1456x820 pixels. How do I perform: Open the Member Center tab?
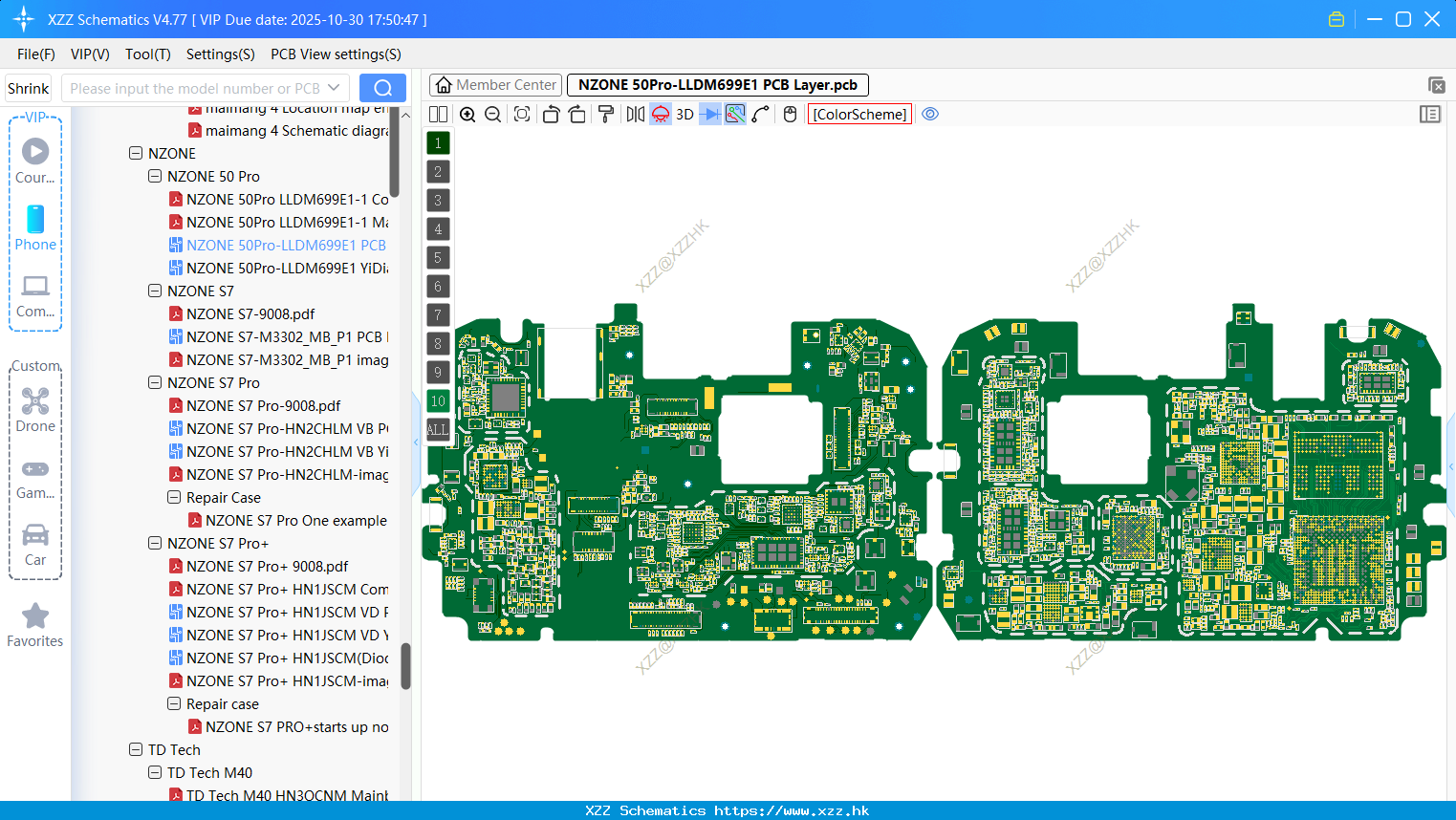(496, 85)
